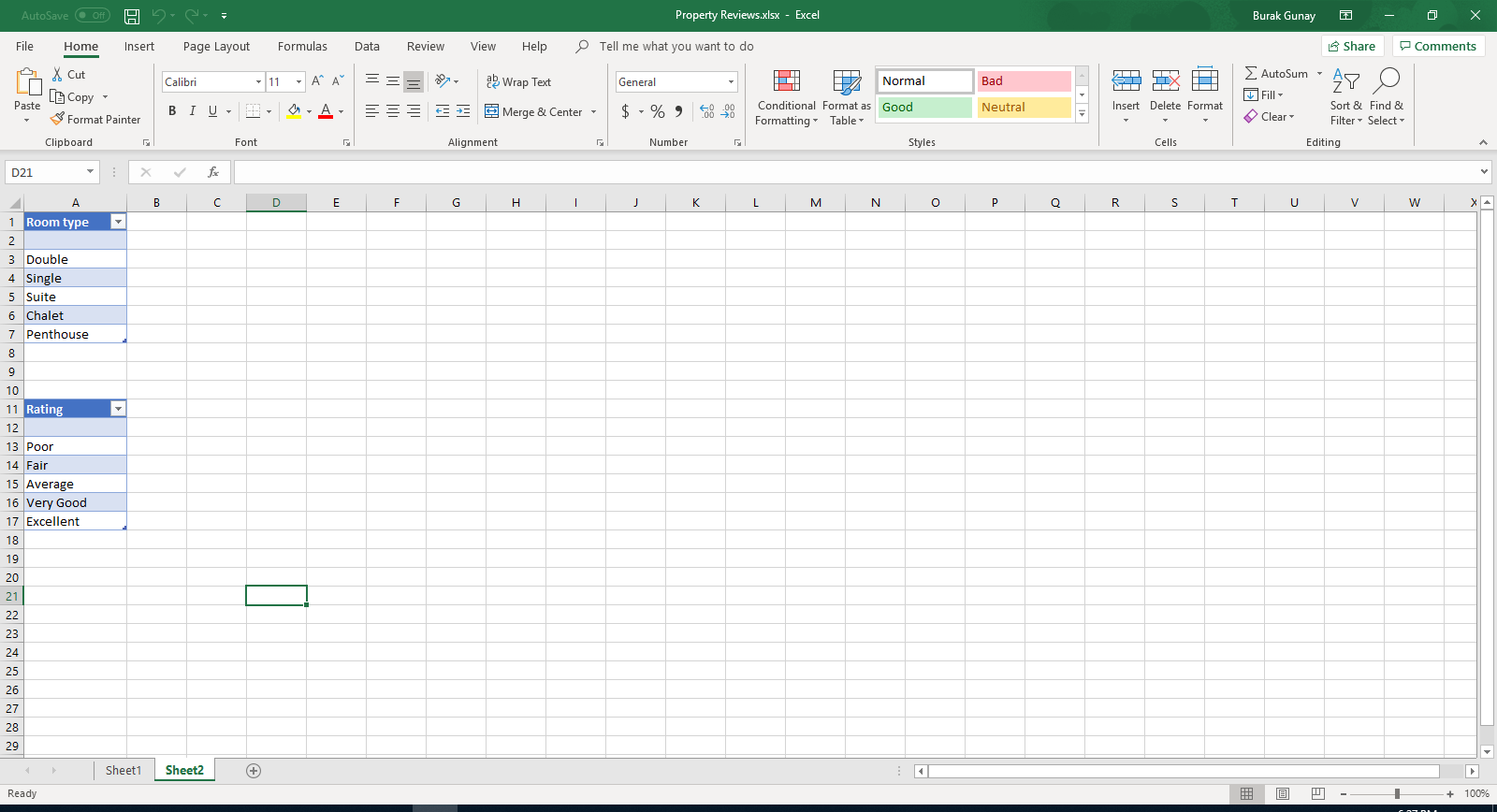1497x812 pixels.
Task: Click the Insert Function fx icon
Action: 213,172
